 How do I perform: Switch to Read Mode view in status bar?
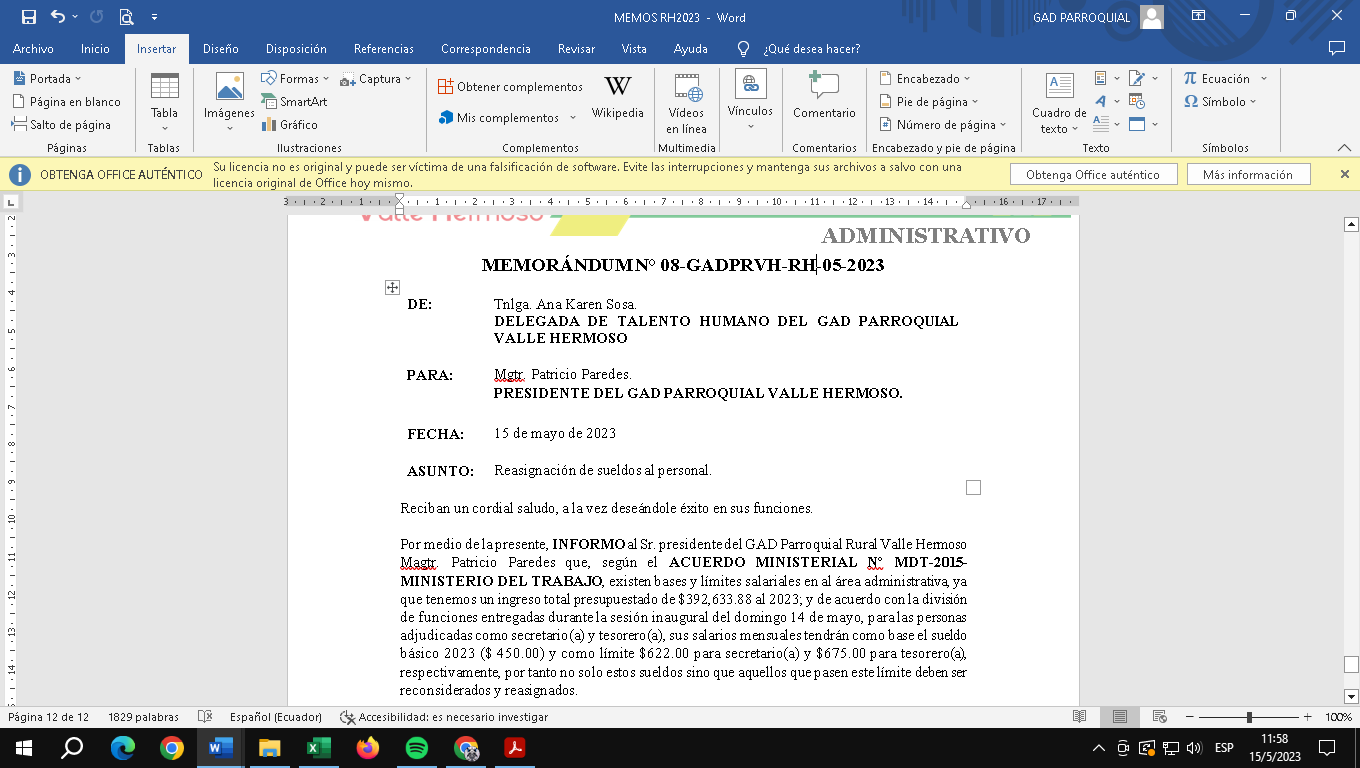coord(1080,717)
